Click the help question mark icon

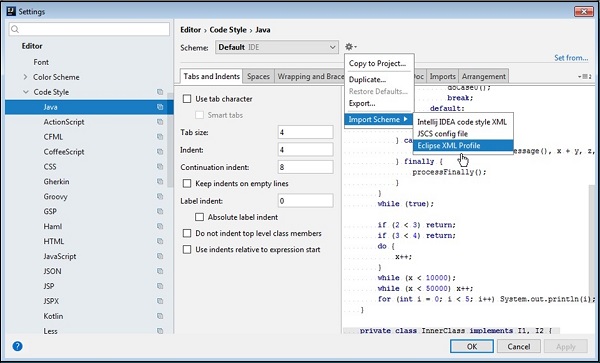(18, 346)
